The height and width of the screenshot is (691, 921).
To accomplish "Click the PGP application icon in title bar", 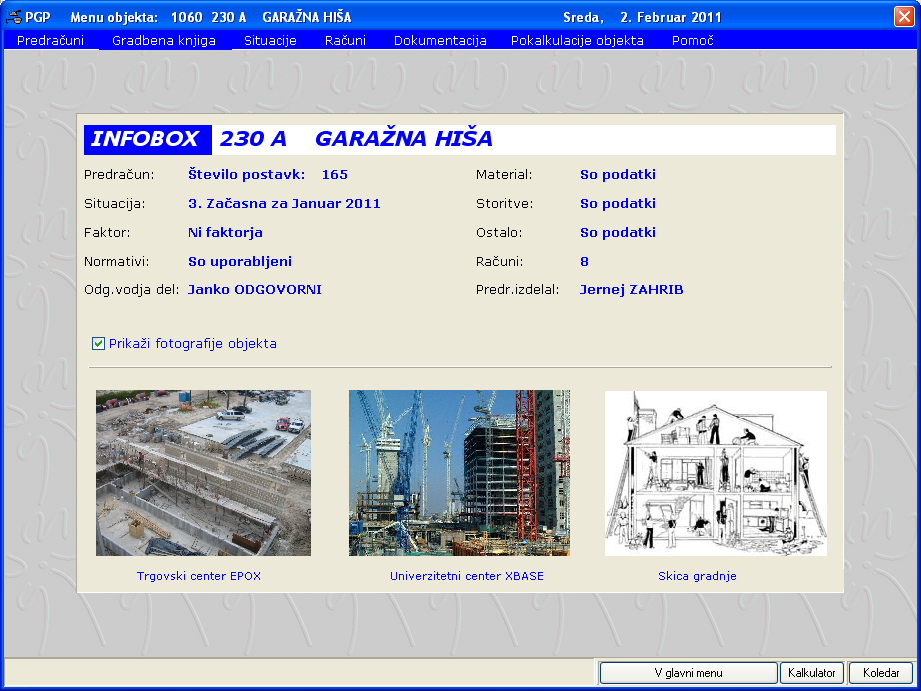I will tap(14, 17).
